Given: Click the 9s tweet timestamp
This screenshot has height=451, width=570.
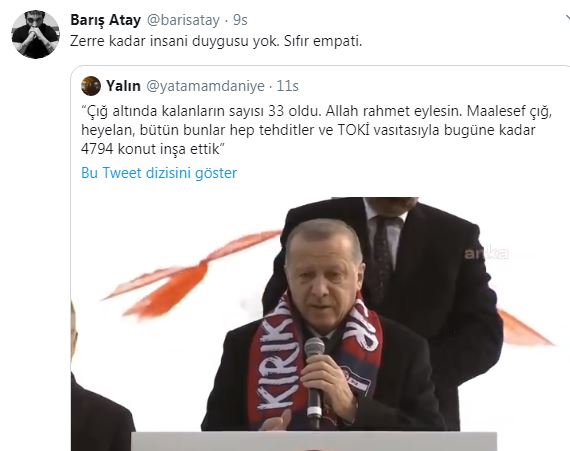Looking at the screenshot, I should point(240,20).
